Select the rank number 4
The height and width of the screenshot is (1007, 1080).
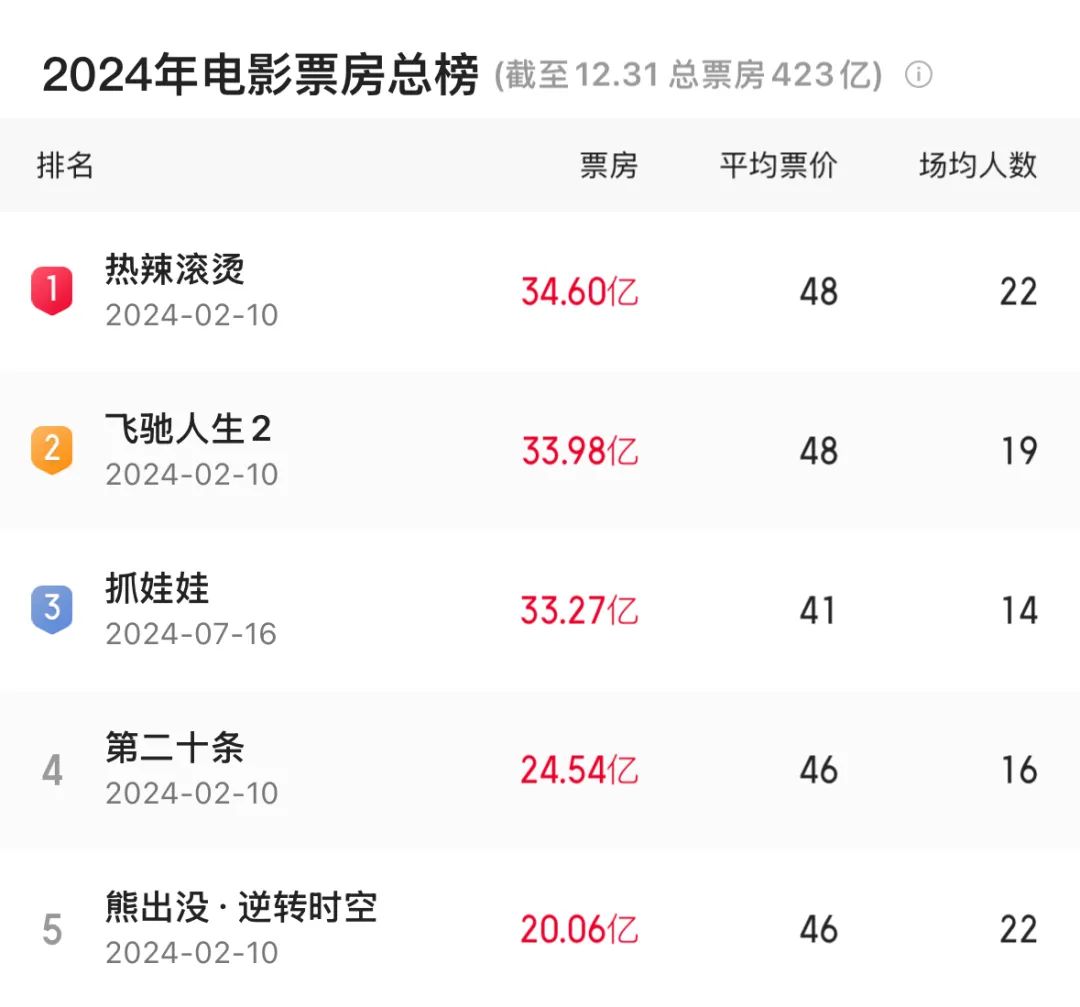52,769
